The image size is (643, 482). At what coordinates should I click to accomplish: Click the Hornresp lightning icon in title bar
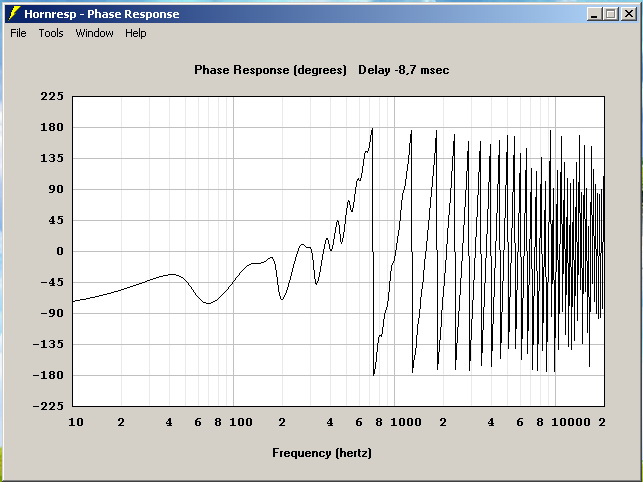click(x=14, y=14)
